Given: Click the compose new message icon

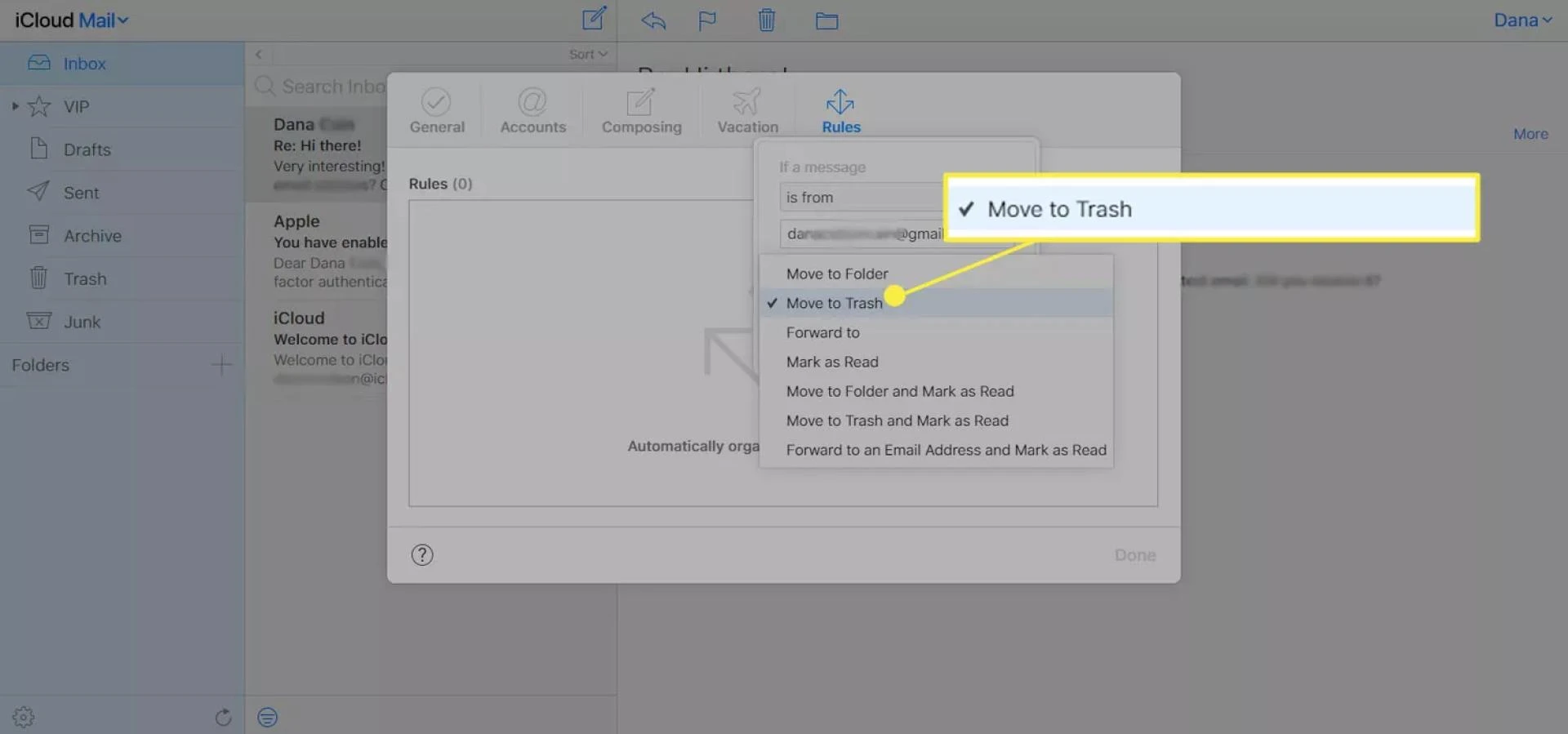Looking at the screenshot, I should (594, 19).
